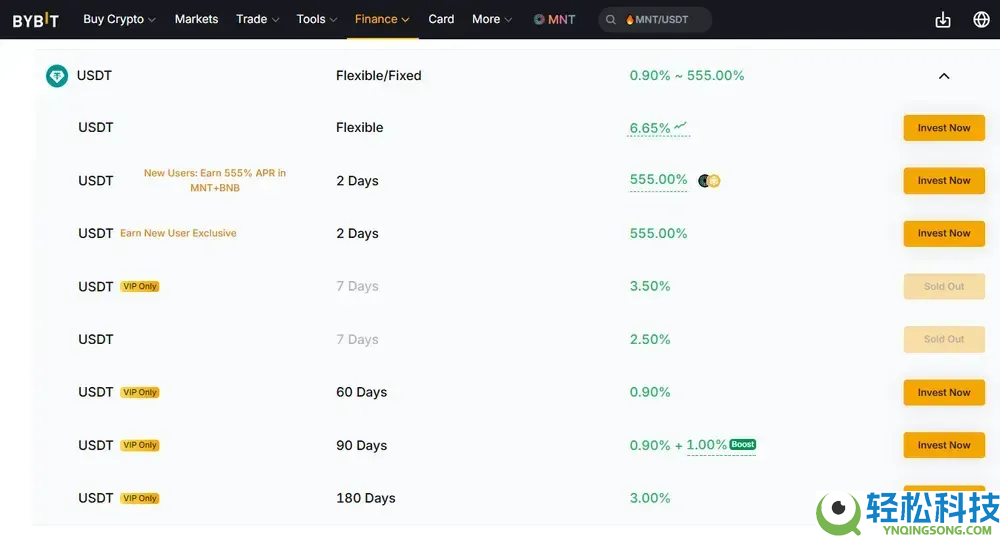Click the Flexible/Fixed header text
Image resolution: width=1000 pixels, height=536 pixels.
[379, 75]
